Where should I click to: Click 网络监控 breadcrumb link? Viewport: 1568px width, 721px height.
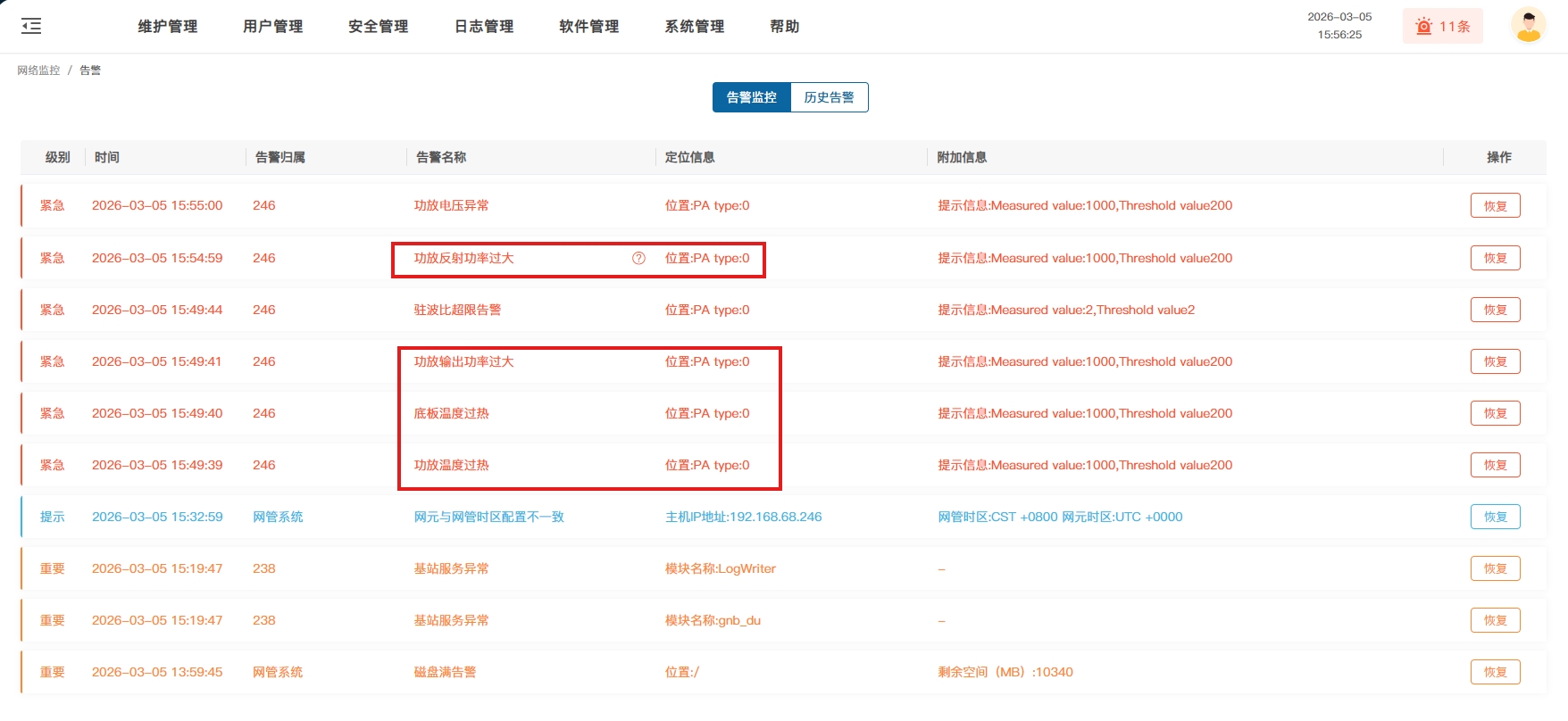tap(38, 70)
